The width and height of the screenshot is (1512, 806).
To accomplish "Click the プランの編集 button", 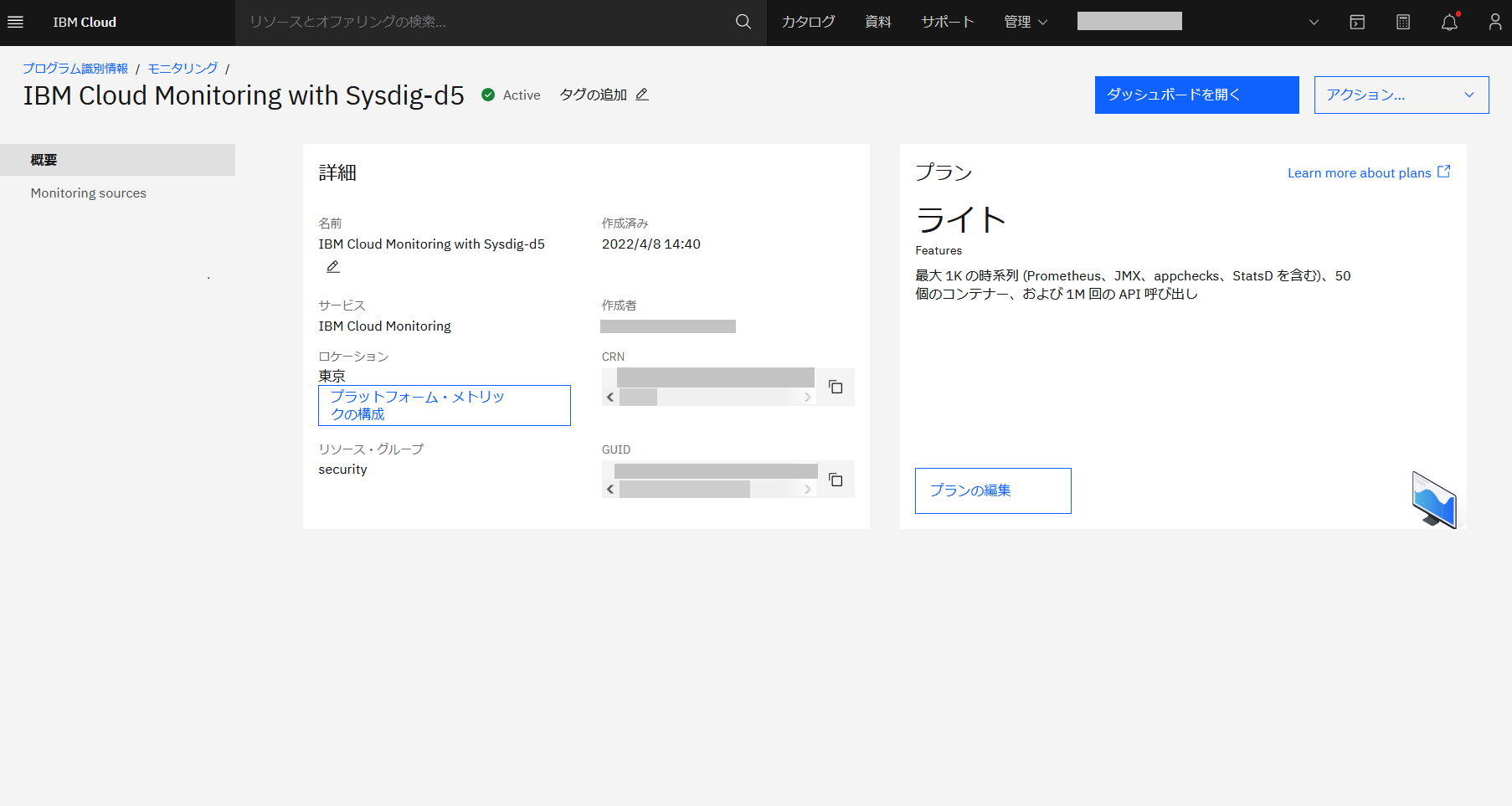I will click(993, 490).
